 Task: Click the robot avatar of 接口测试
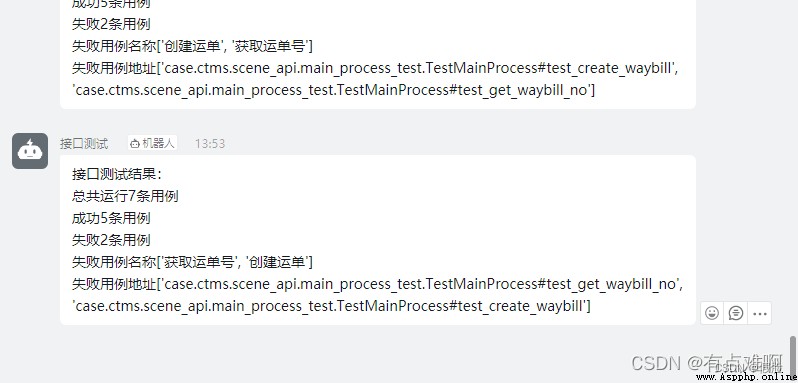click(30, 151)
